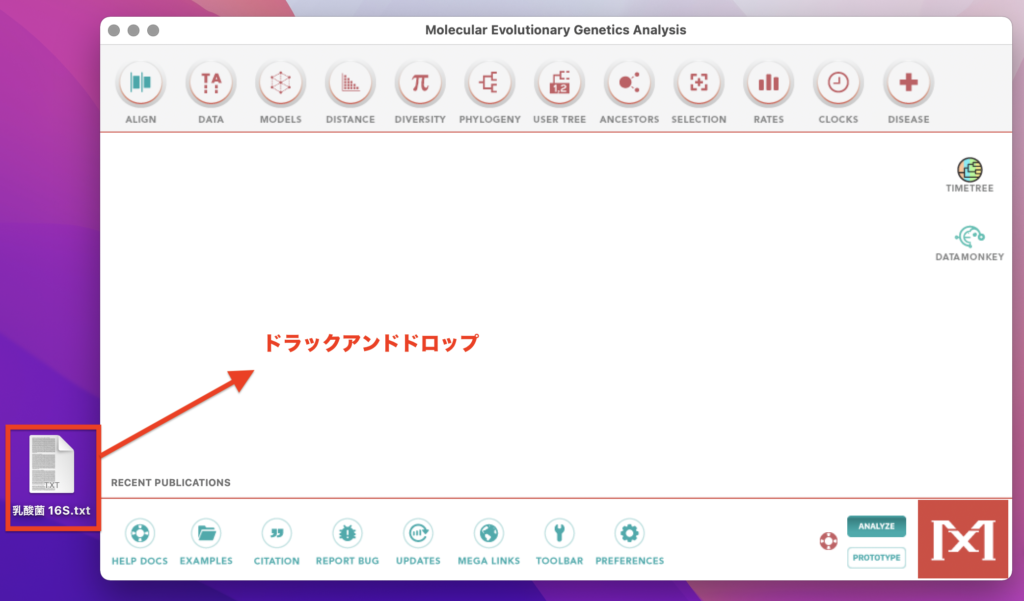
Task: Check for UPDATES icon
Action: coord(418,534)
